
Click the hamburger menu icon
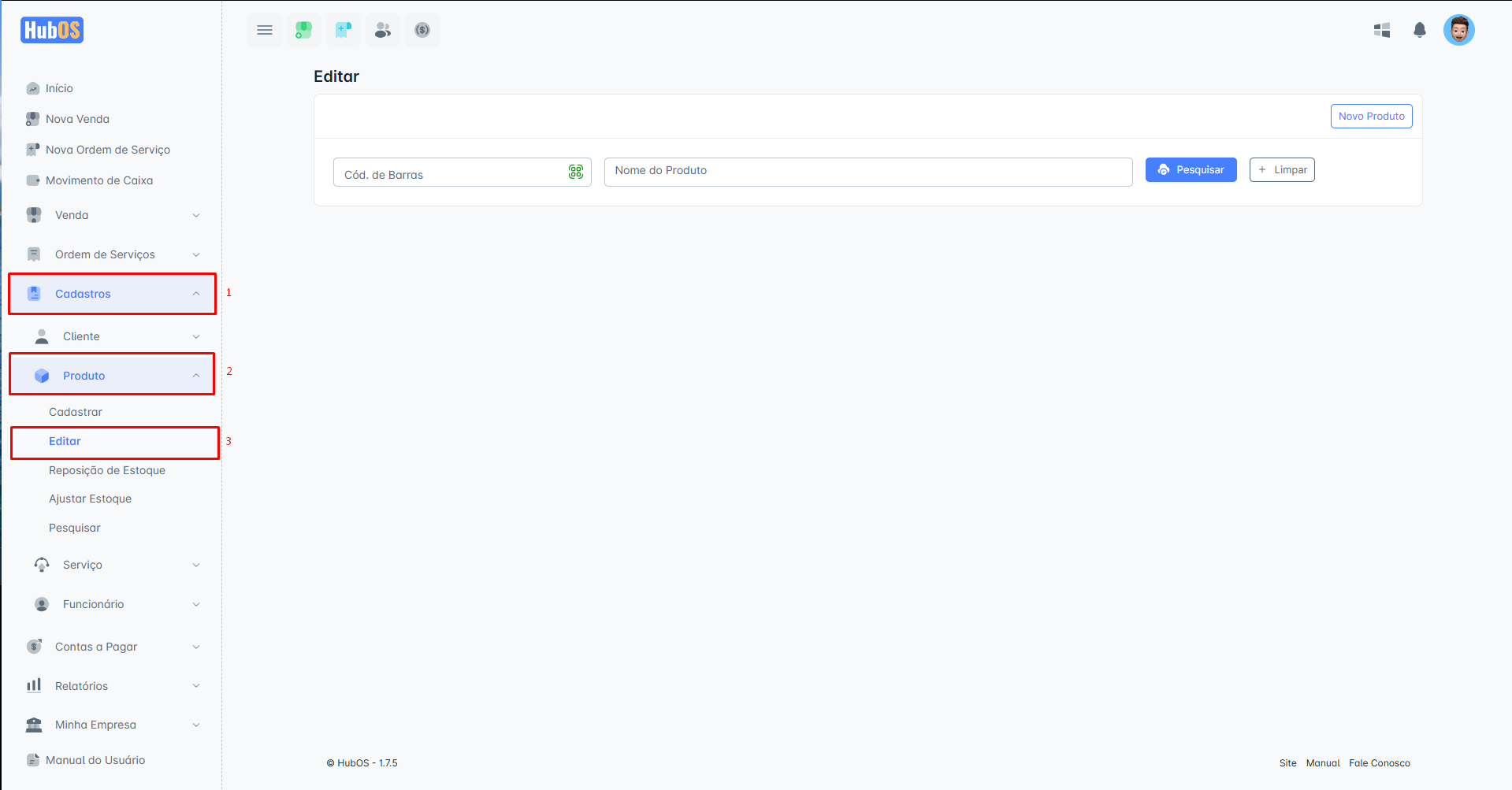[265, 30]
